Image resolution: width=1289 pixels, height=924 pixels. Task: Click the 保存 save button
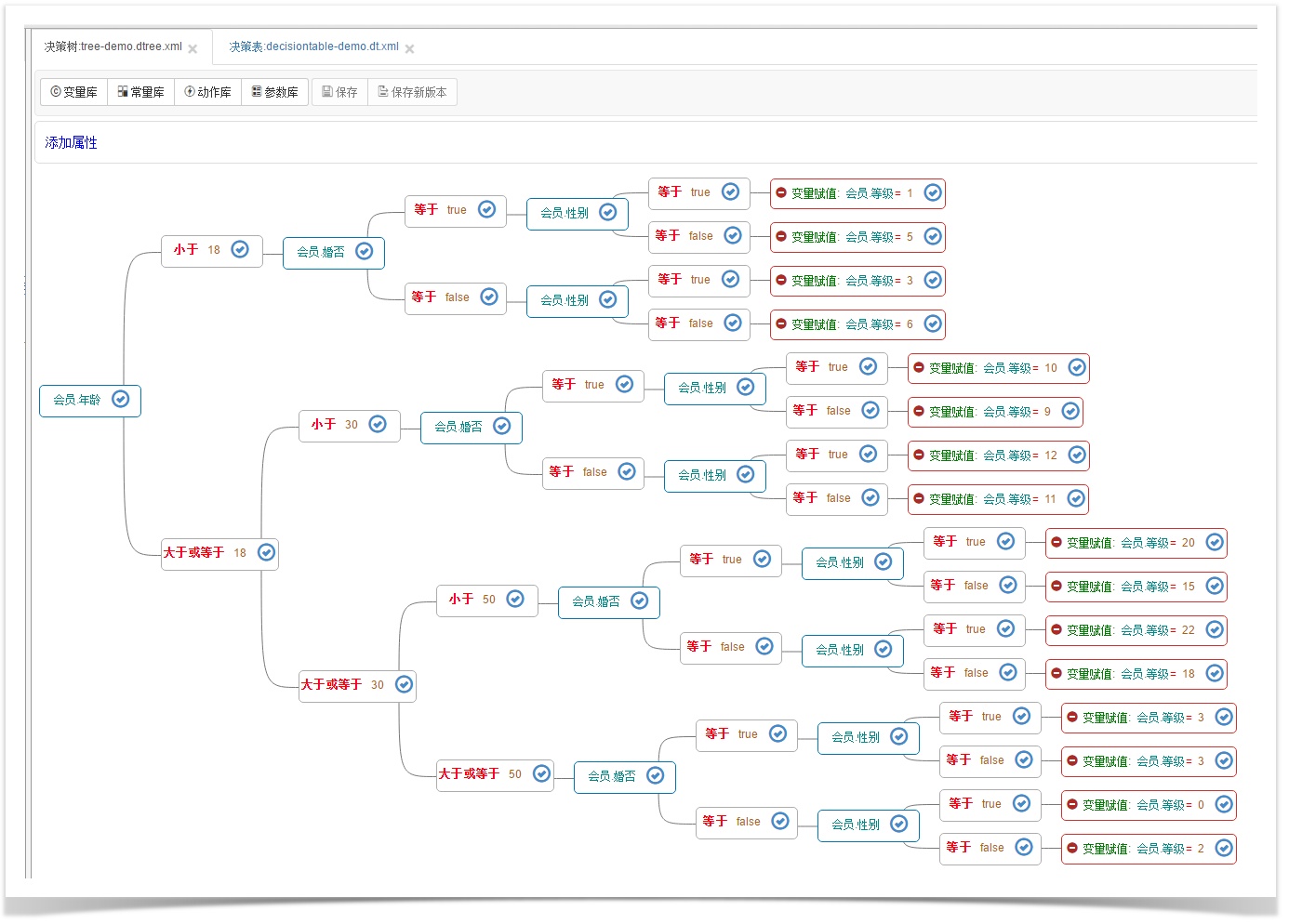(340, 92)
